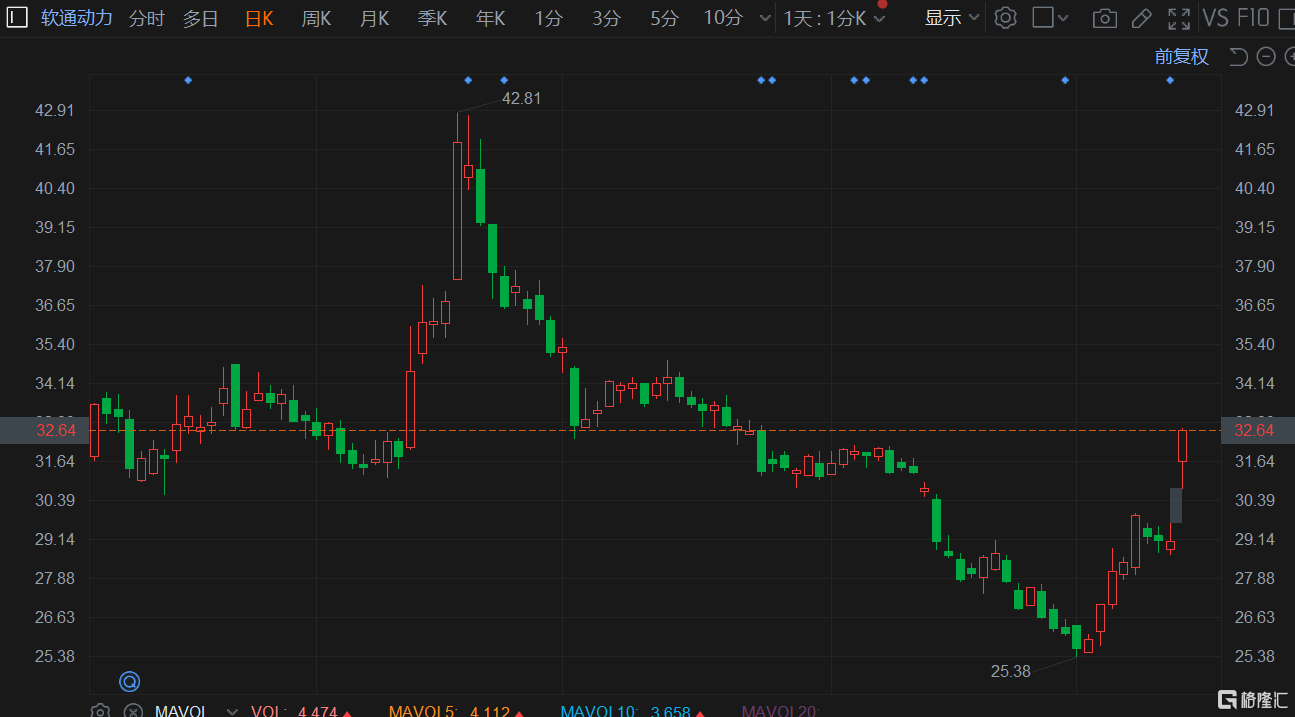The width and height of the screenshot is (1295, 717).
Task: Toggle the sidebar panel icon beside 软通动力
Action: 18,18
